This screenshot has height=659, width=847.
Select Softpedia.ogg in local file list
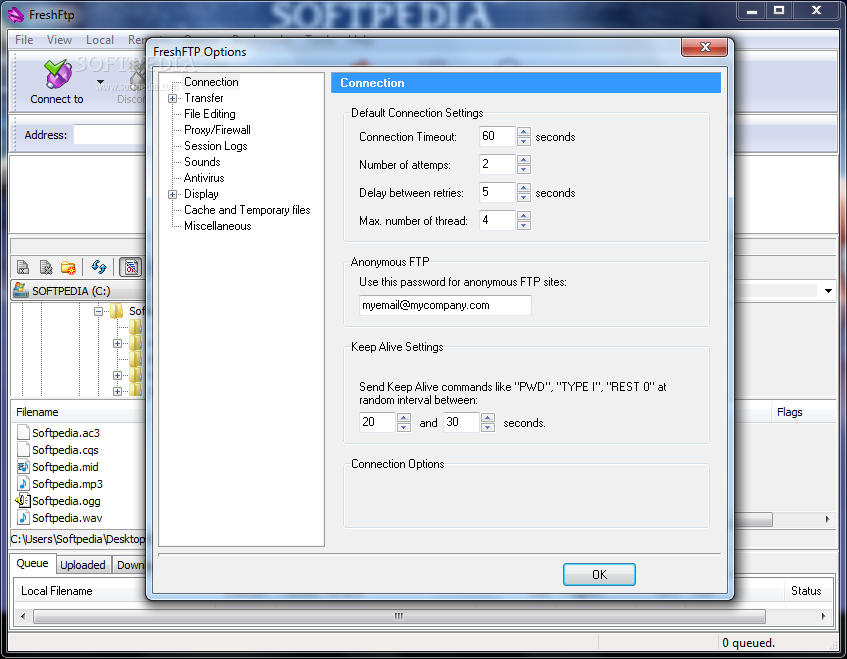coord(66,501)
